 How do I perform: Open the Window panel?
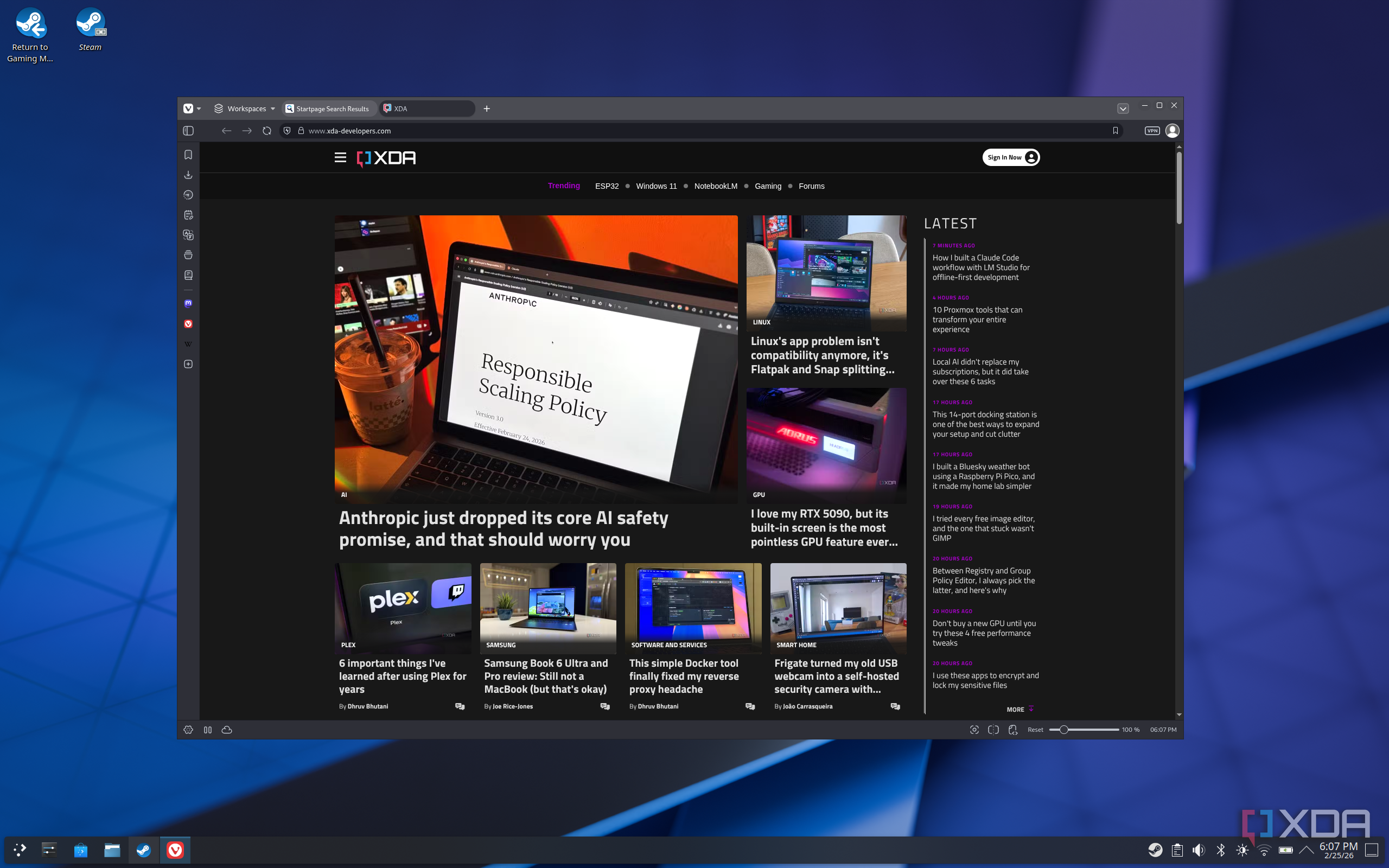(188, 256)
